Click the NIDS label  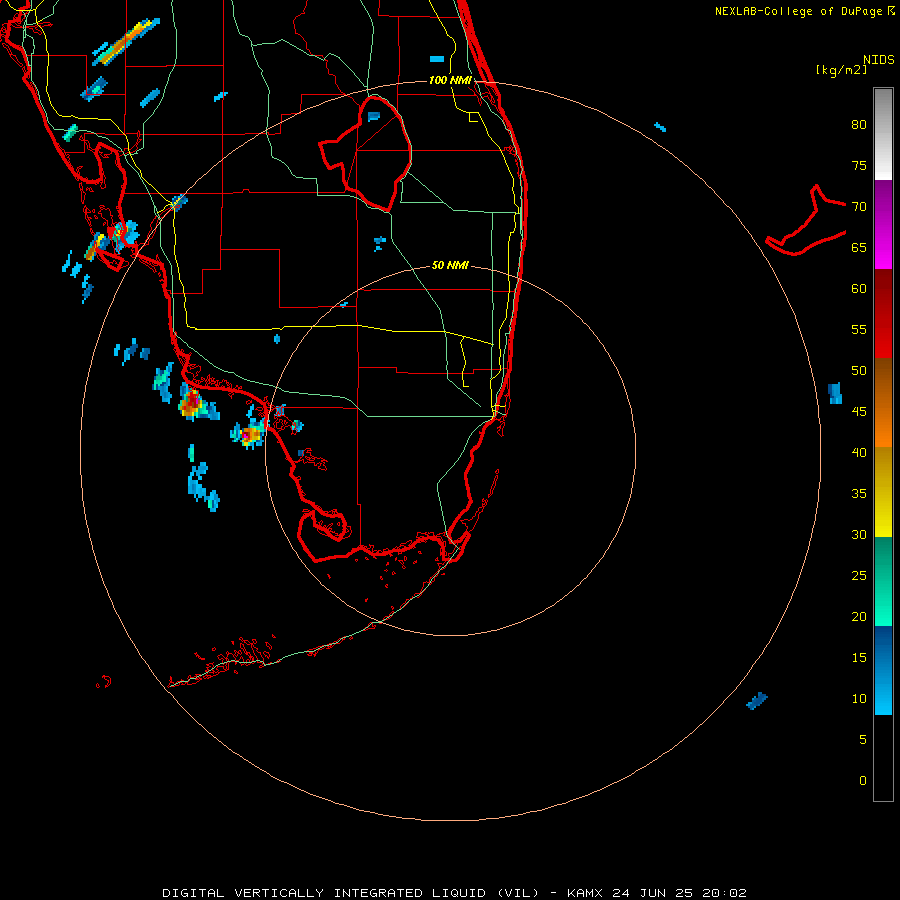(878, 60)
